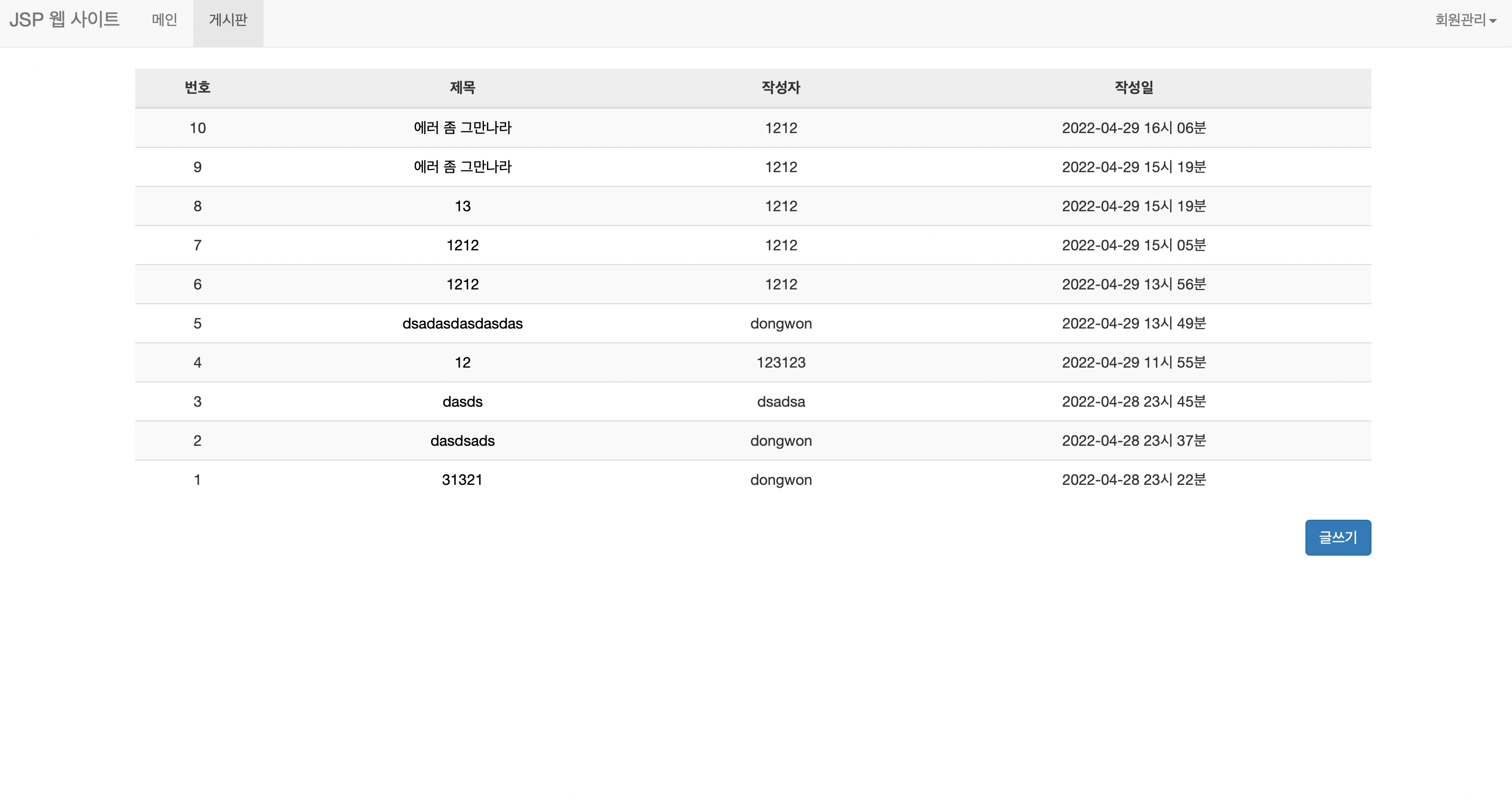Open post number 7 titled 1212

(x=462, y=245)
